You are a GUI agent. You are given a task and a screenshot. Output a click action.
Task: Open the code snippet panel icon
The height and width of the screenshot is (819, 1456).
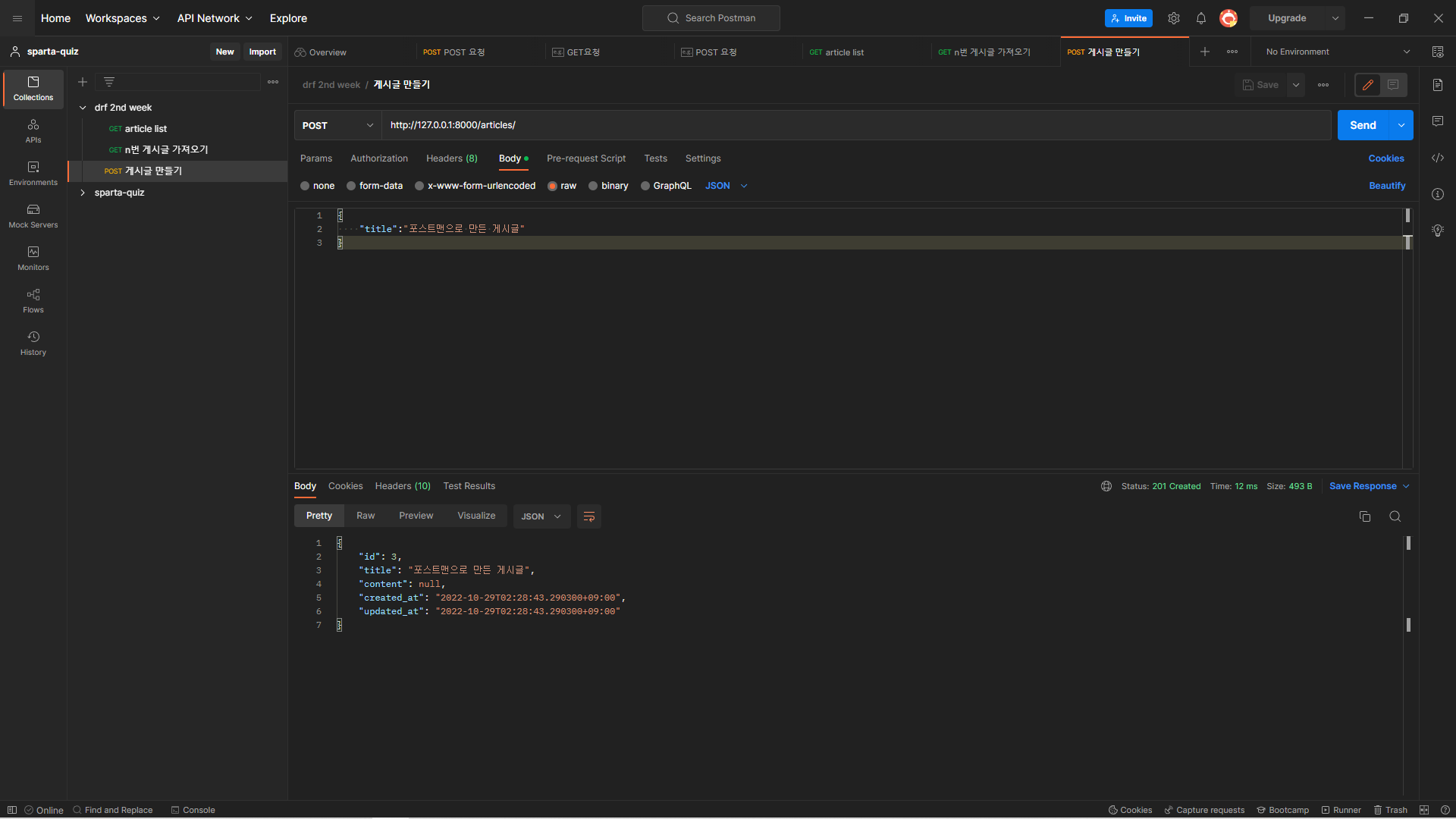coord(1438,158)
